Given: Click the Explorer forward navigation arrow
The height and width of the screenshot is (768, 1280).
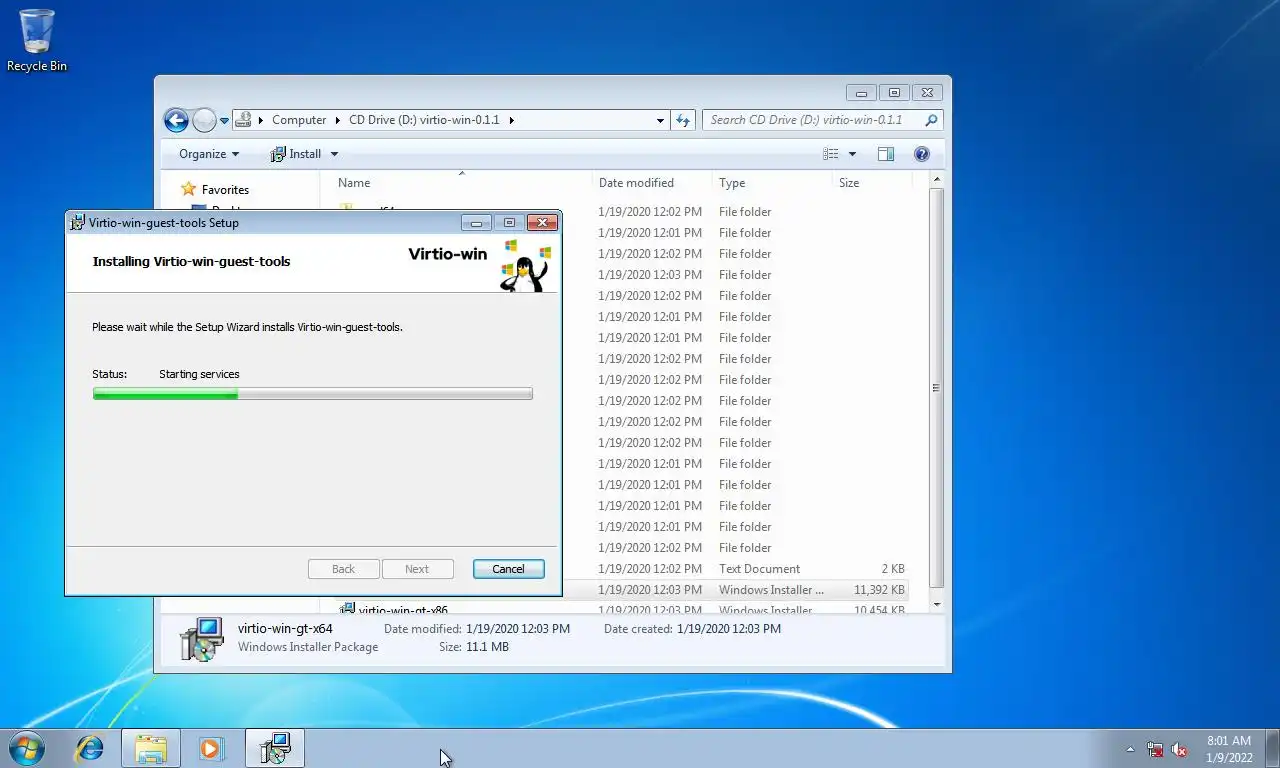Looking at the screenshot, I should (204, 121).
